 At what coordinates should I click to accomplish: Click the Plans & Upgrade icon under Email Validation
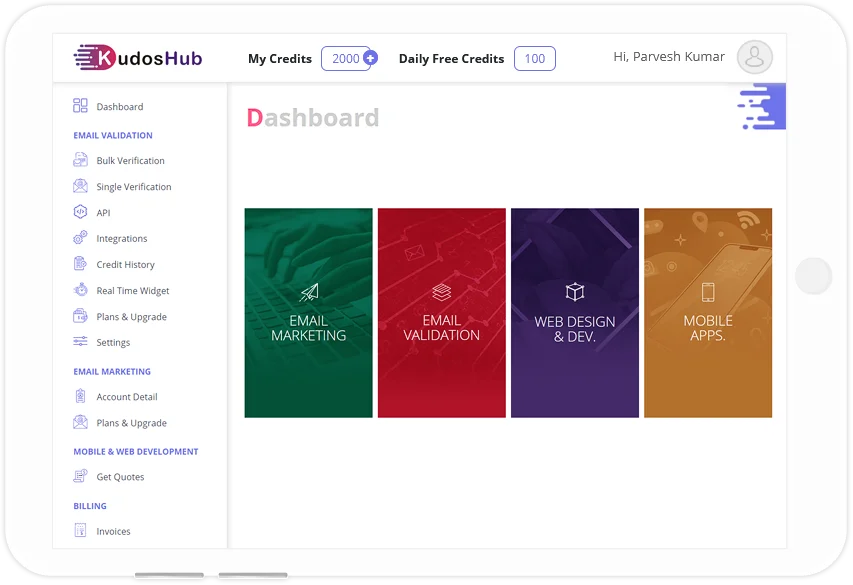81,316
